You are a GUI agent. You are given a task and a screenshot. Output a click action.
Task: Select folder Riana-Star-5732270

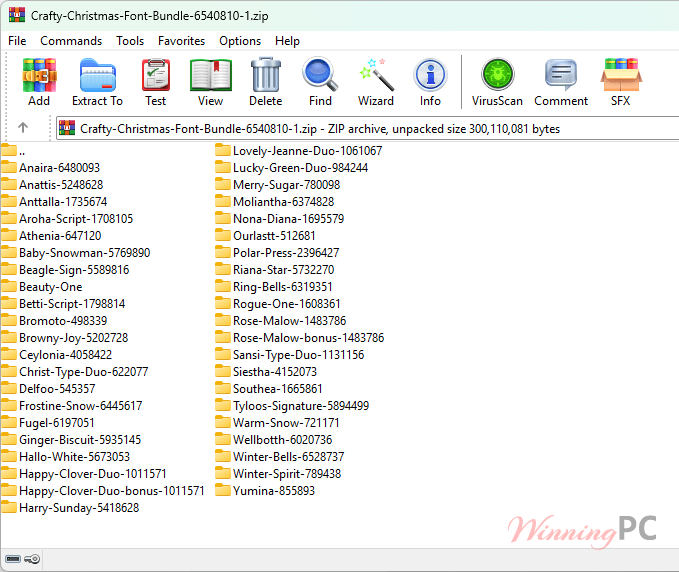275,270
